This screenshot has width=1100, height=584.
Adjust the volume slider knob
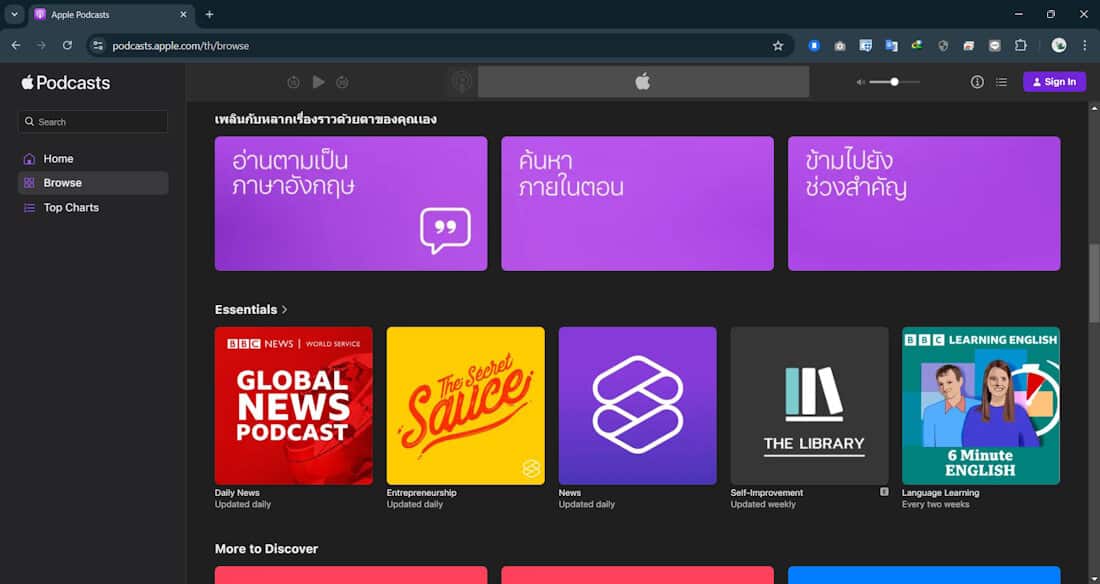(x=894, y=82)
